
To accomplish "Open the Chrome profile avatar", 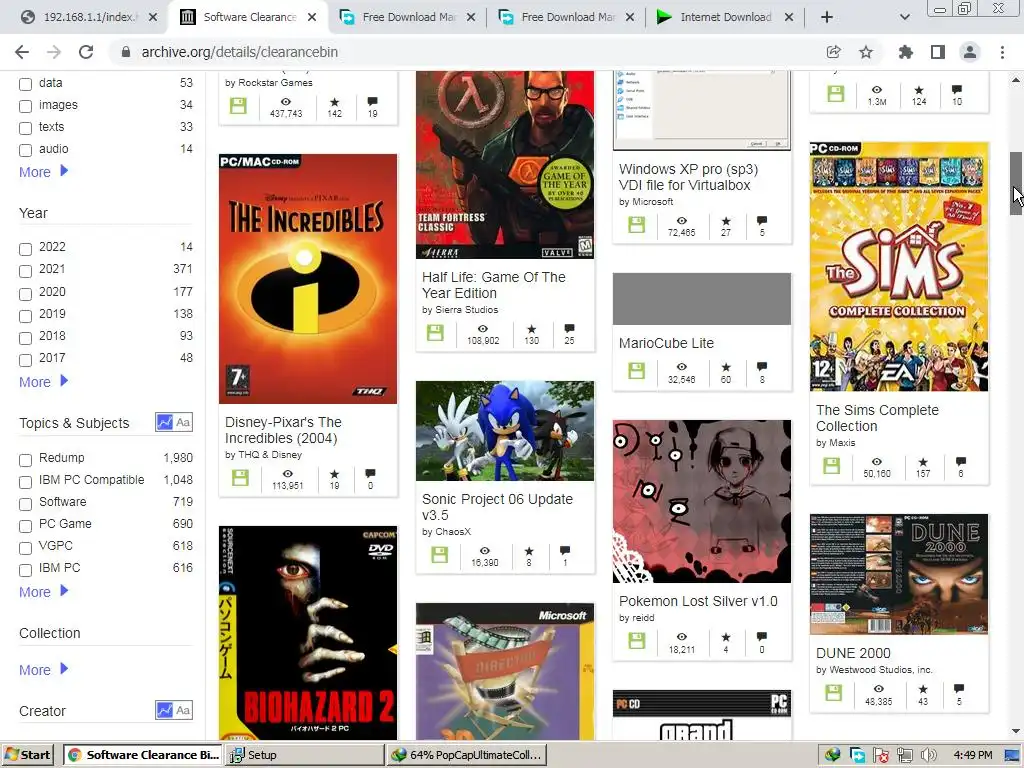I will point(970,52).
